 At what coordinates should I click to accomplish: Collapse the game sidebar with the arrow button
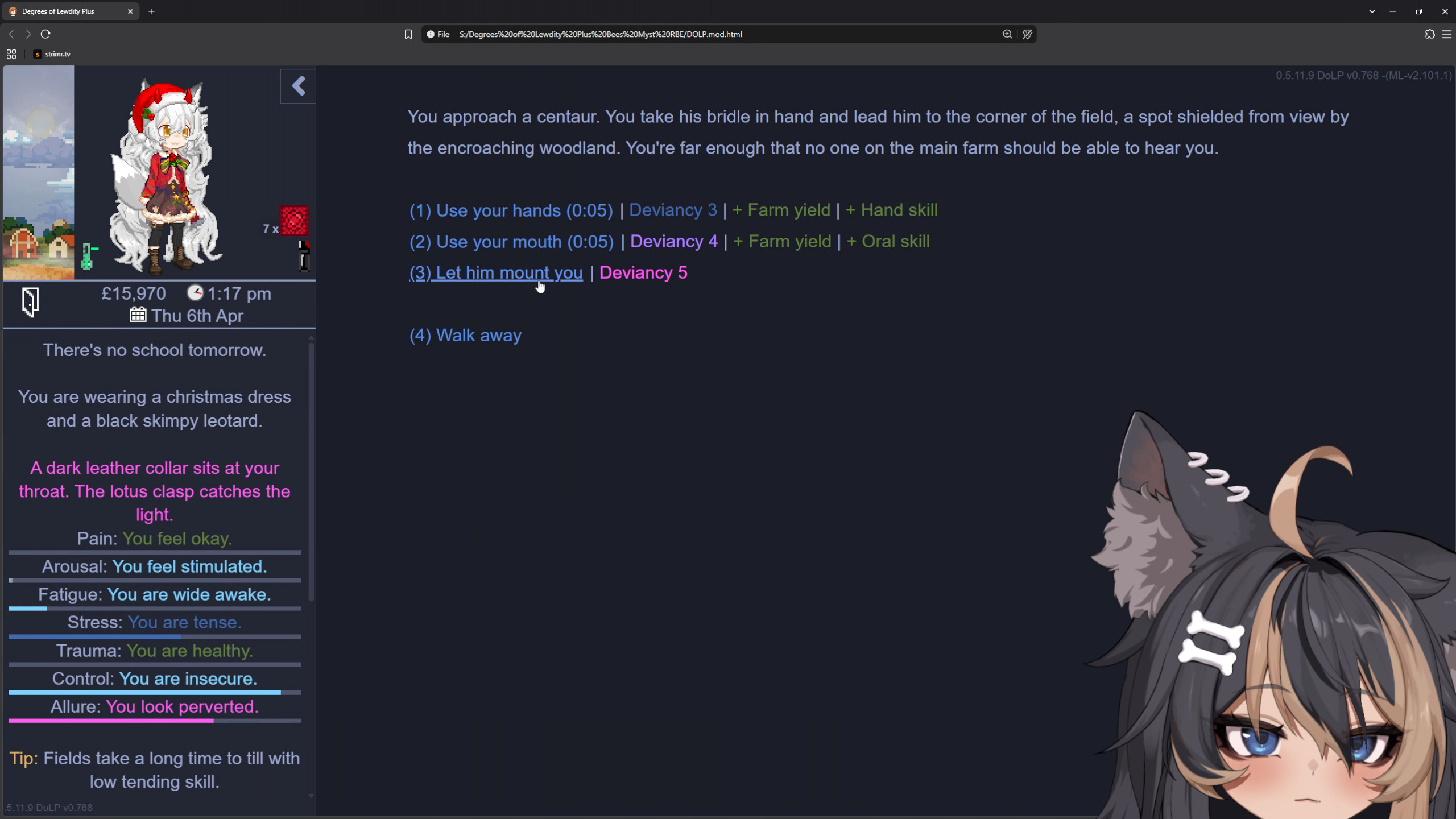[x=298, y=86]
